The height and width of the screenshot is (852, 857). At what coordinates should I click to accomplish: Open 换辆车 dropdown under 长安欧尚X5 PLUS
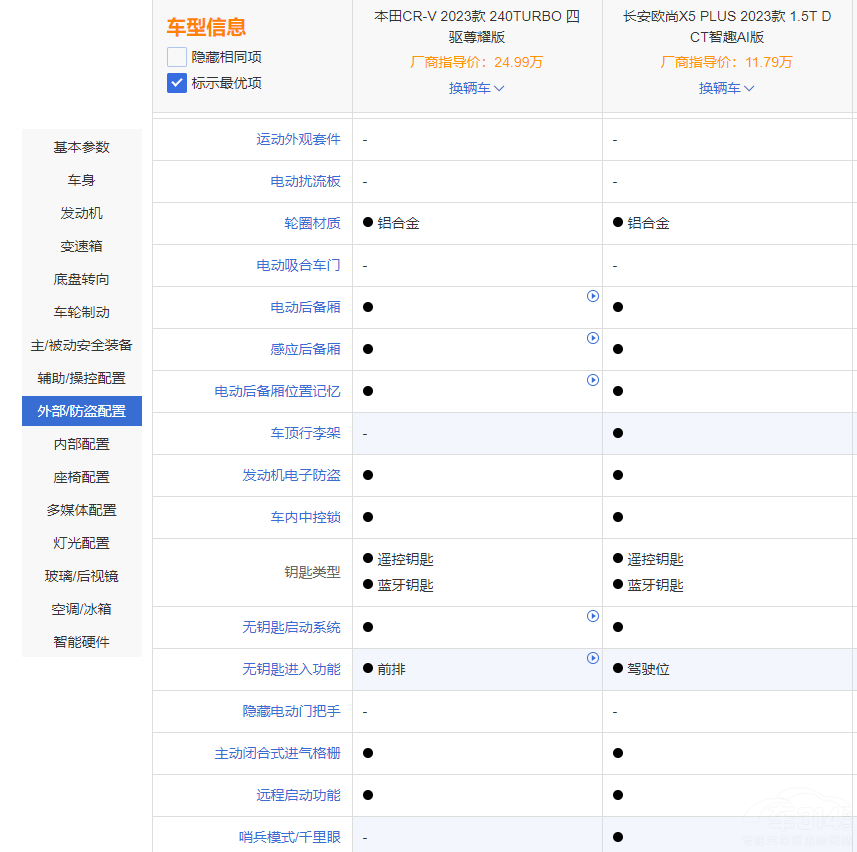point(726,88)
